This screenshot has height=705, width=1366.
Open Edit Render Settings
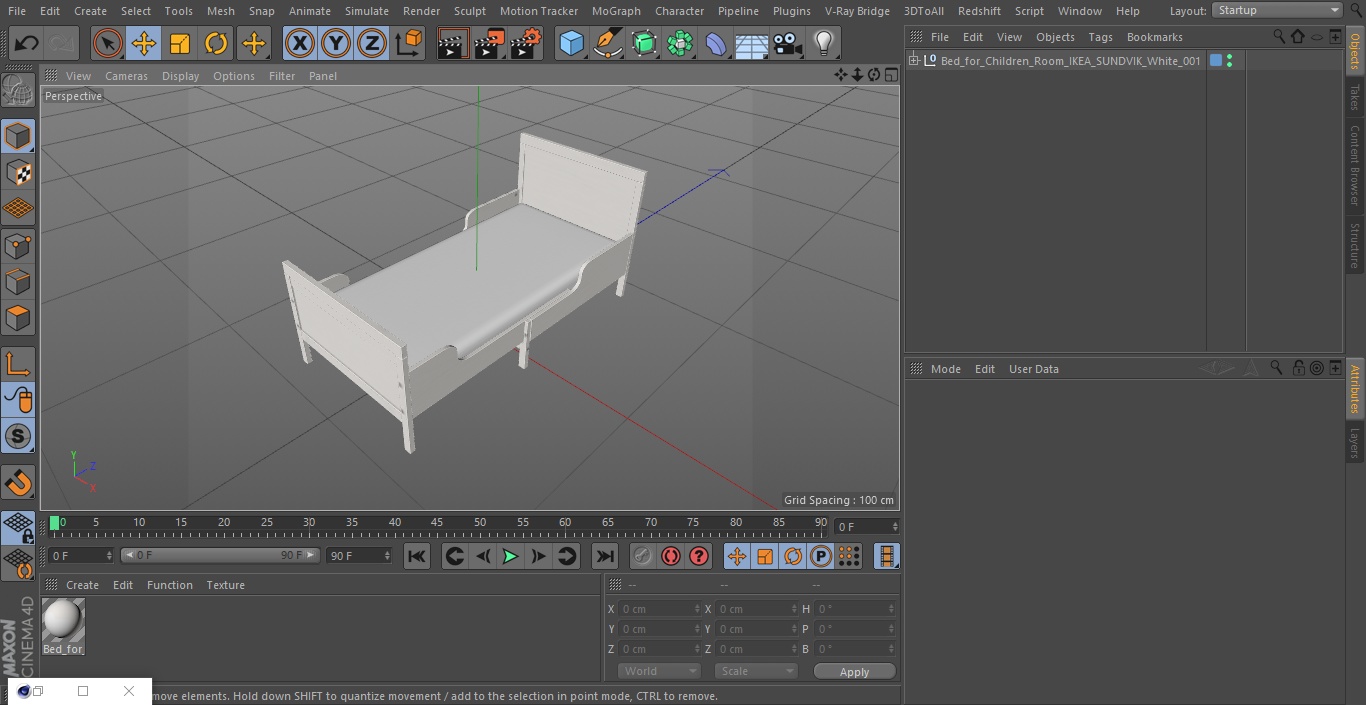(x=526, y=43)
